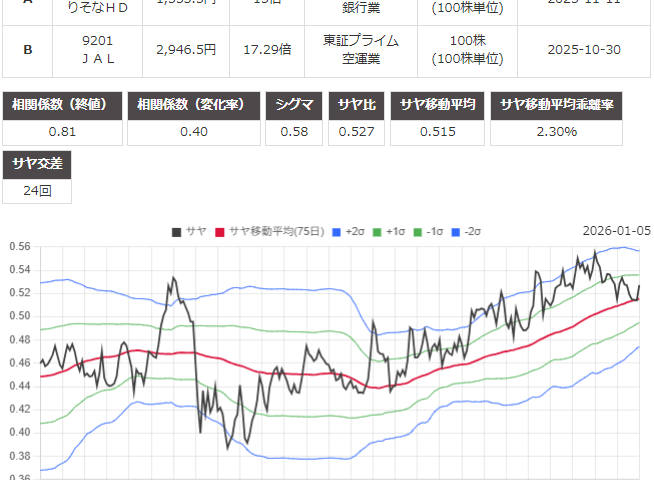The image size is (654, 480).
Task: Select the サヤ比 header label
Action: point(358,105)
